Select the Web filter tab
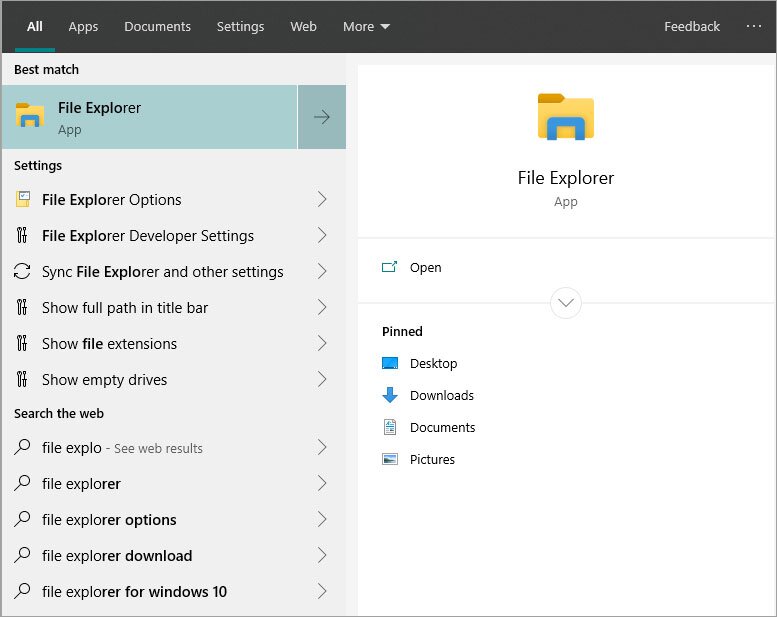Image resolution: width=777 pixels, height=617 pixels. (303, 27)
